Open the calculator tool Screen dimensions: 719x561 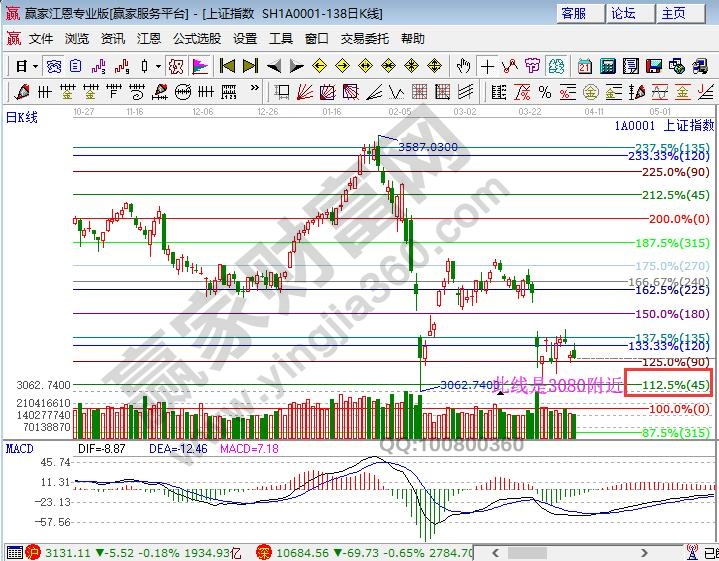tap(607, 66)
